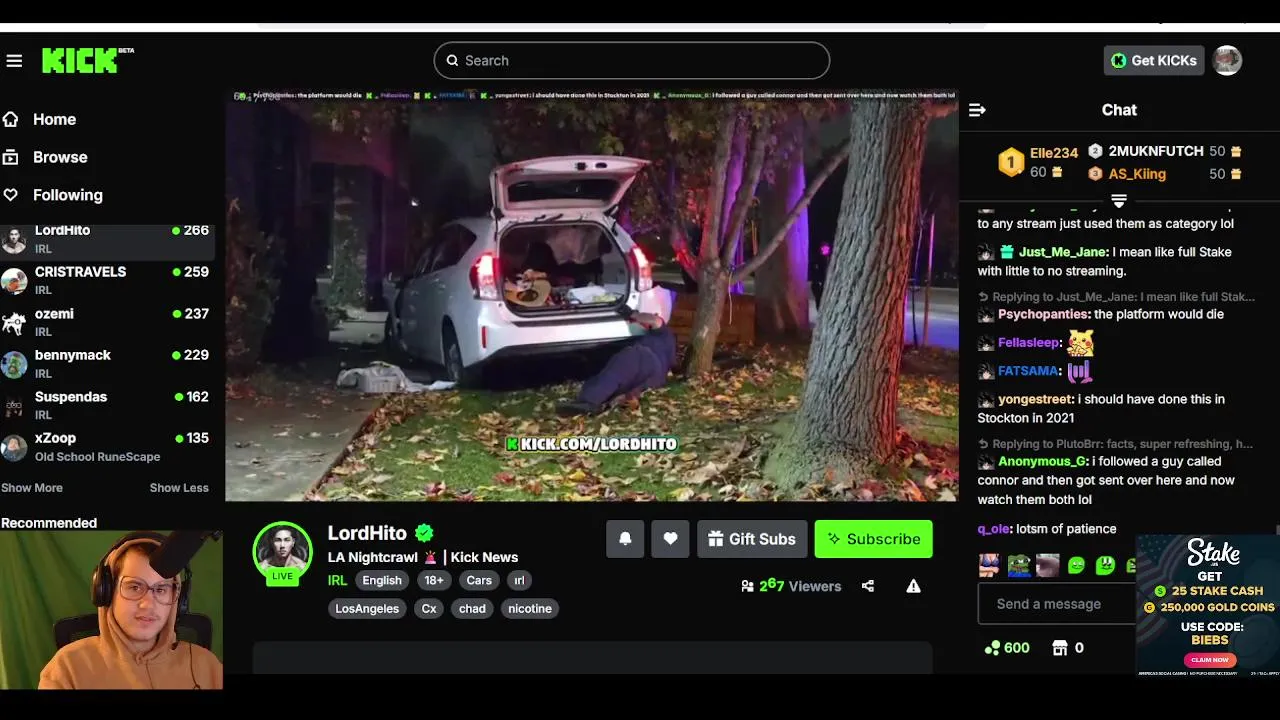Click the green 600 channel points icon

(x=992, y=648)
